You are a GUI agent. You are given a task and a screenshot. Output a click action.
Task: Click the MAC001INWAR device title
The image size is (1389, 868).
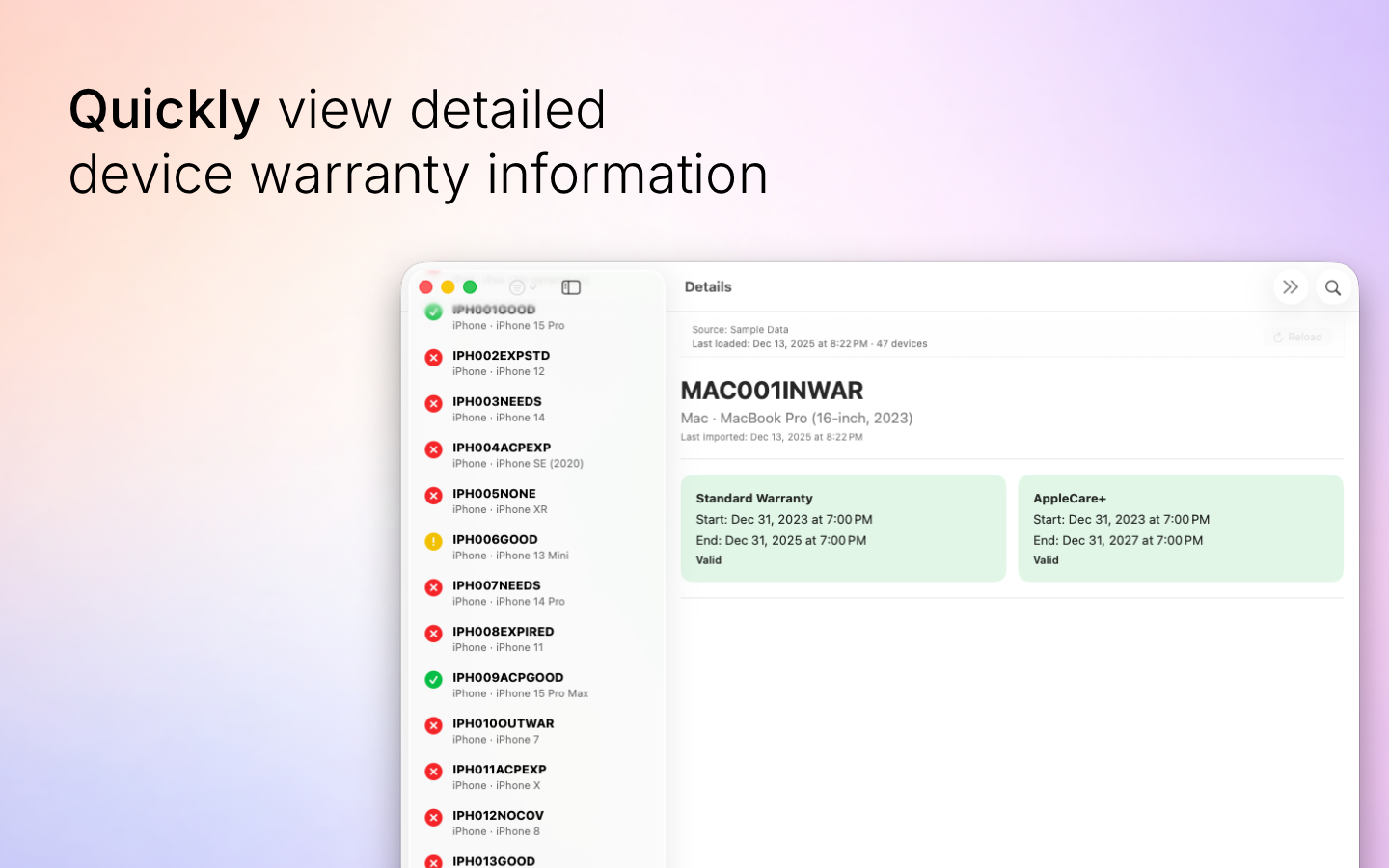pyautogui.click(x=772, y=392)
